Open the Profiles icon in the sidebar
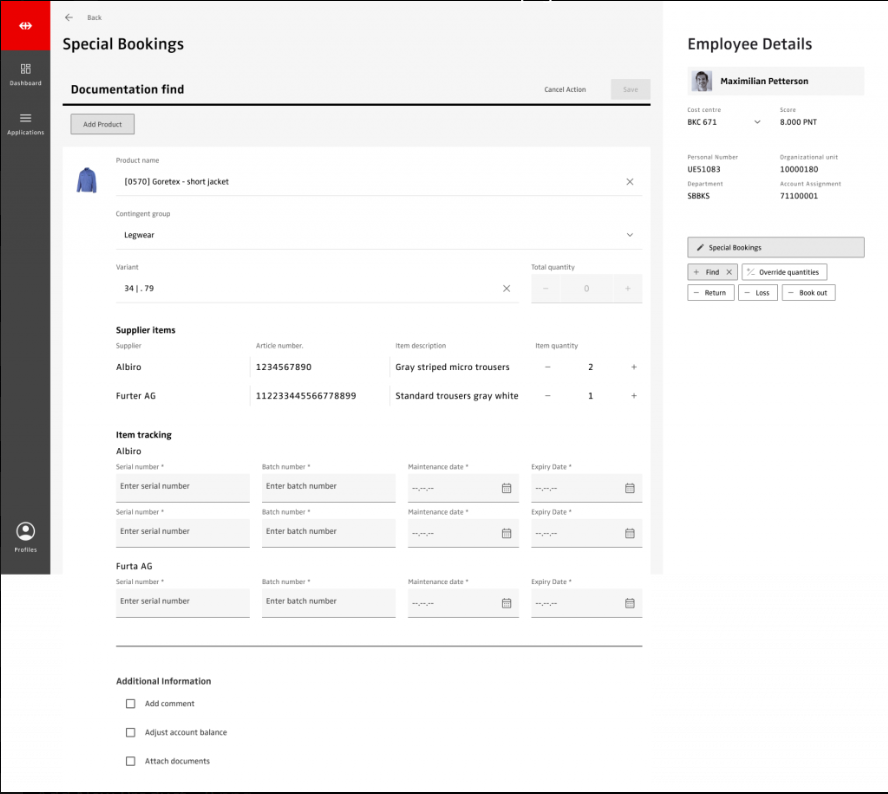Screen dimensions: 888x794 click(25, 536)
